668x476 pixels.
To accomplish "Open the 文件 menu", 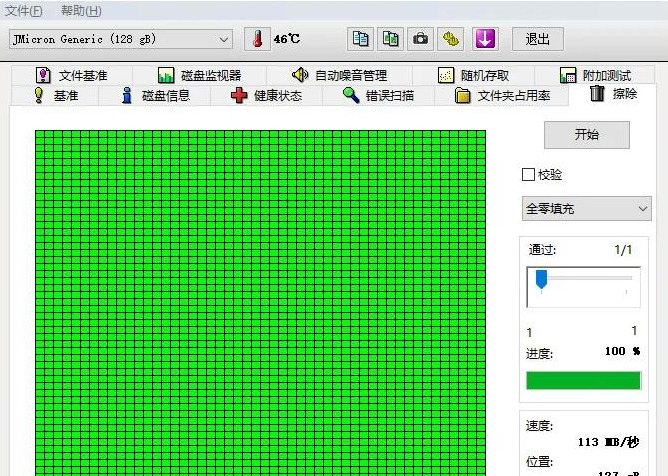I will (x=23, y=11).
